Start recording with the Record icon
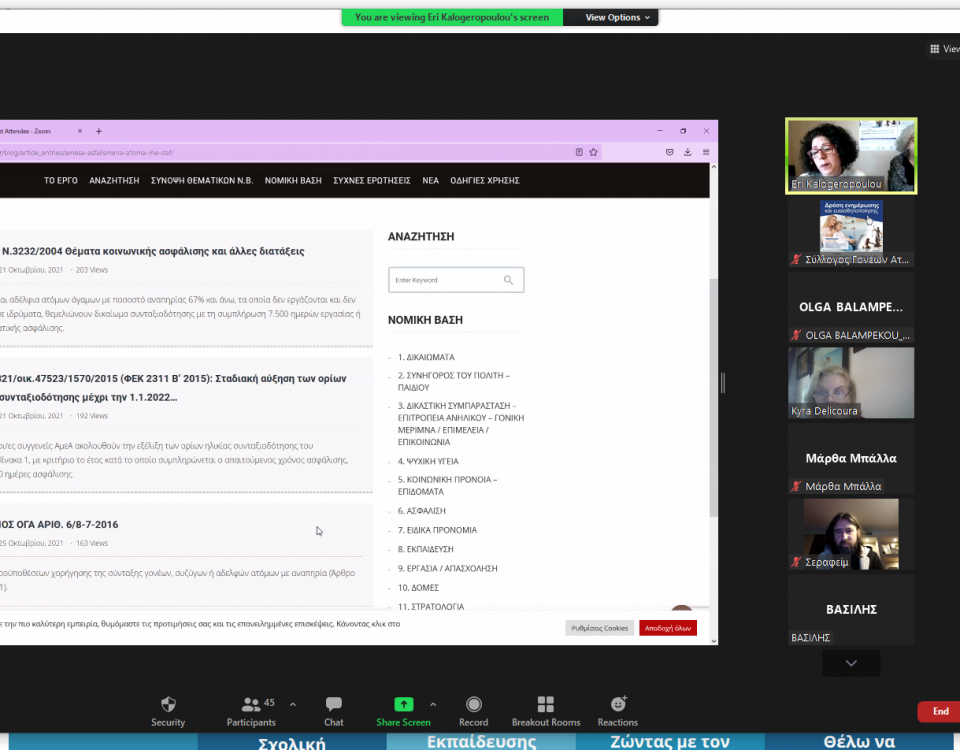The width and height of the screenshot is (960, 750). pos(474,704)
